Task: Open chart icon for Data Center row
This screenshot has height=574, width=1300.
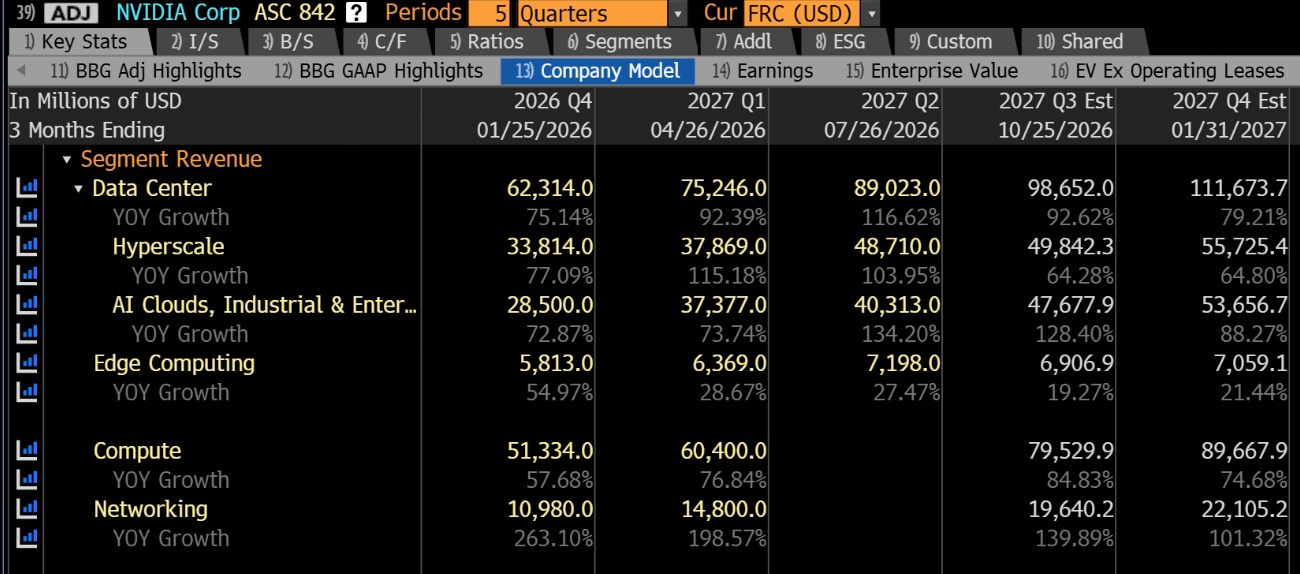Action: 27,188
